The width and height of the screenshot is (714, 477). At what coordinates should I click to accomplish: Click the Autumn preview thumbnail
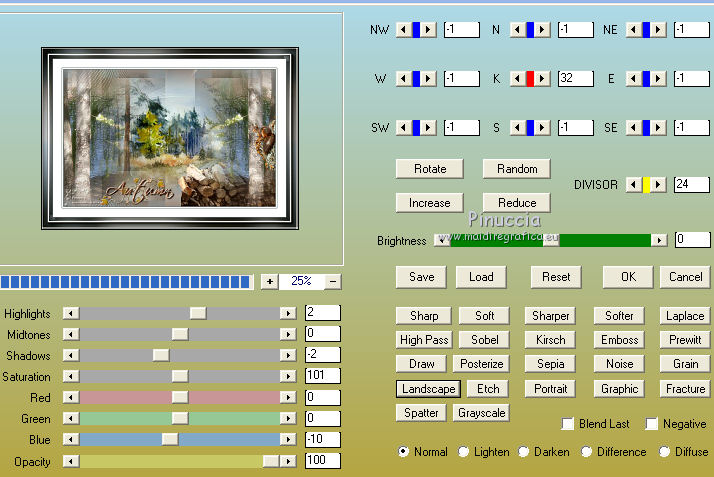(x=170, y=138)
